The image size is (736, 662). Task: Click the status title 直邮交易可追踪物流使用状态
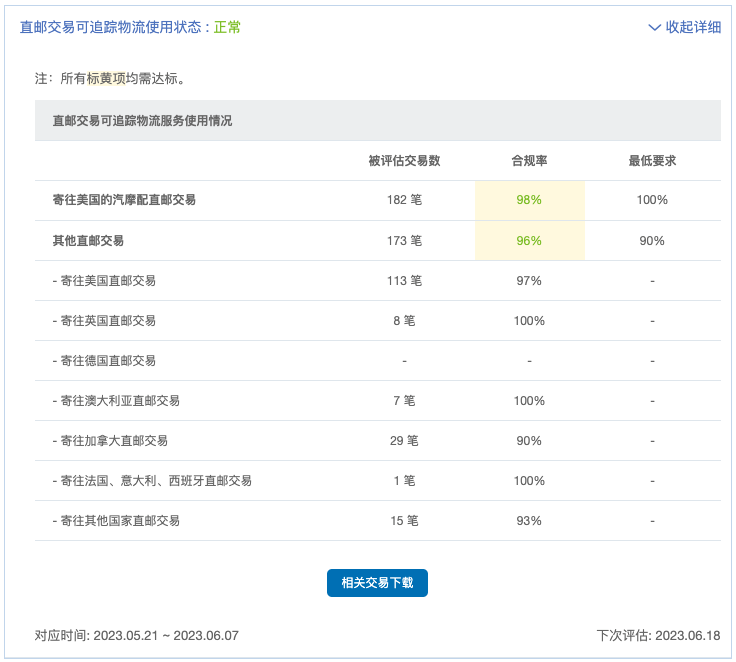coord(110,27)
